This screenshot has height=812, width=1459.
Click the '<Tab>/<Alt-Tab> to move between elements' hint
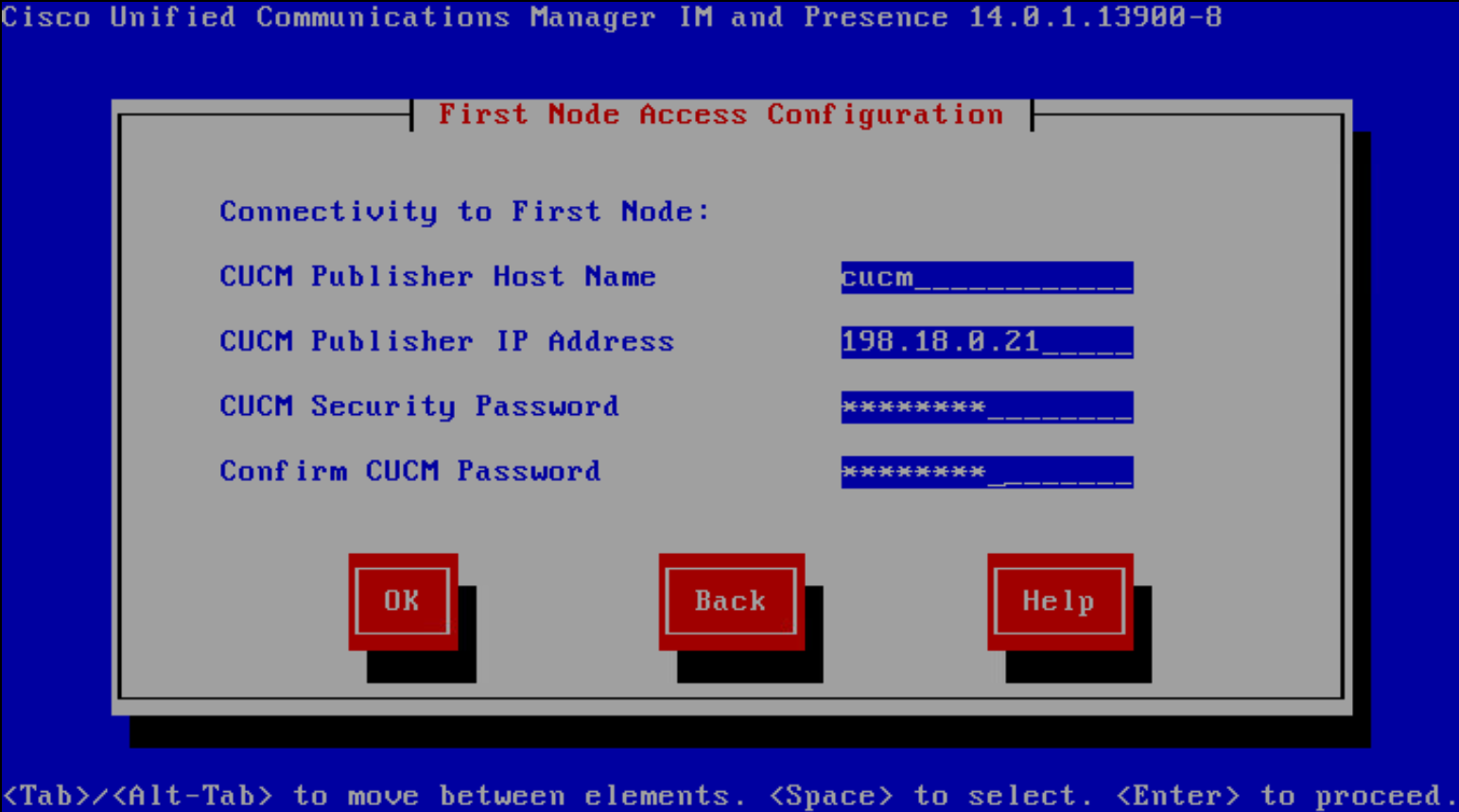(x=367, y=796)
